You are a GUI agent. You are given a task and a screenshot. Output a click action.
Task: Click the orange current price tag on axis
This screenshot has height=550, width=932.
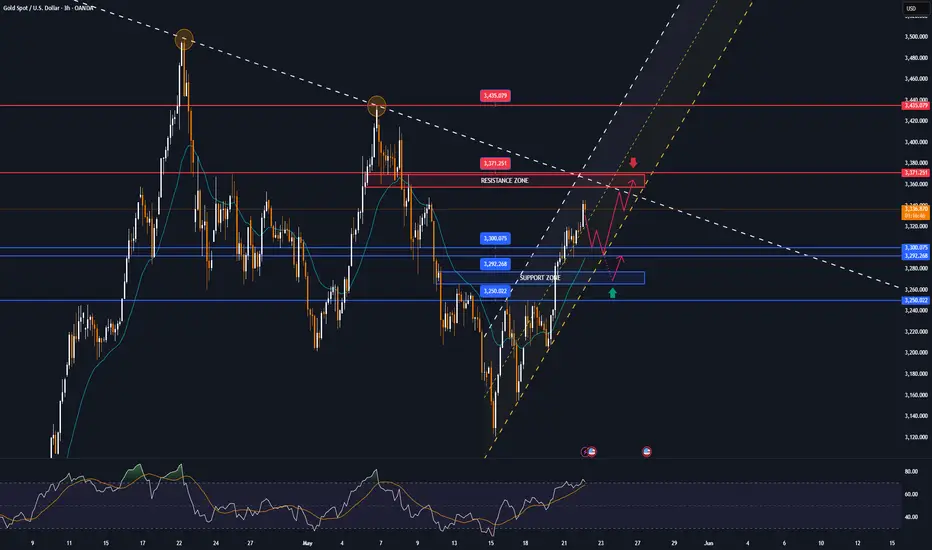(915, 212)
